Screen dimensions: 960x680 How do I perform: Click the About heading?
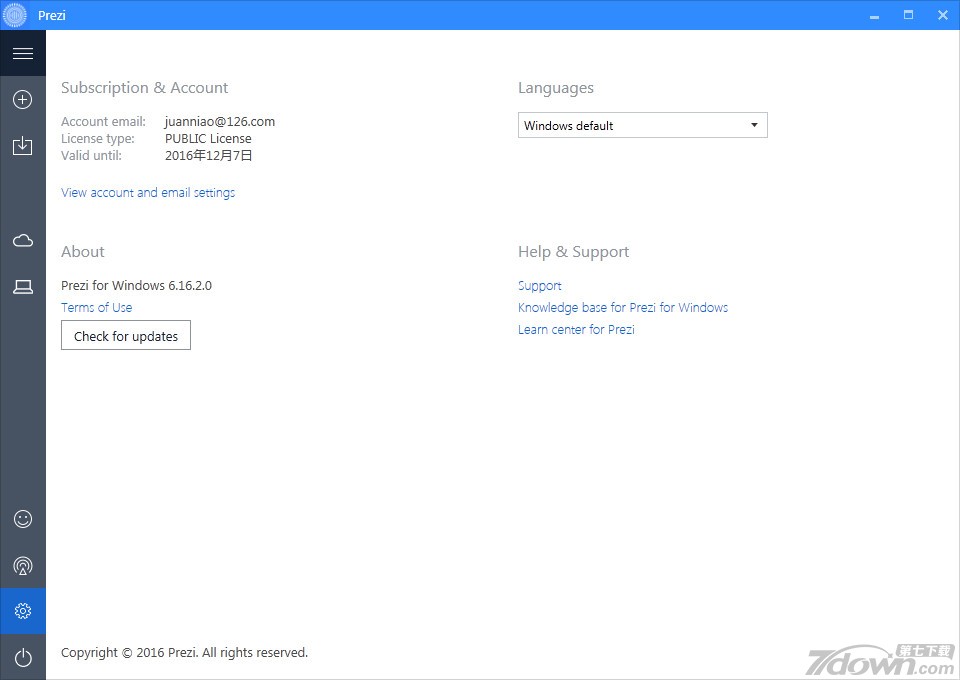83,252
